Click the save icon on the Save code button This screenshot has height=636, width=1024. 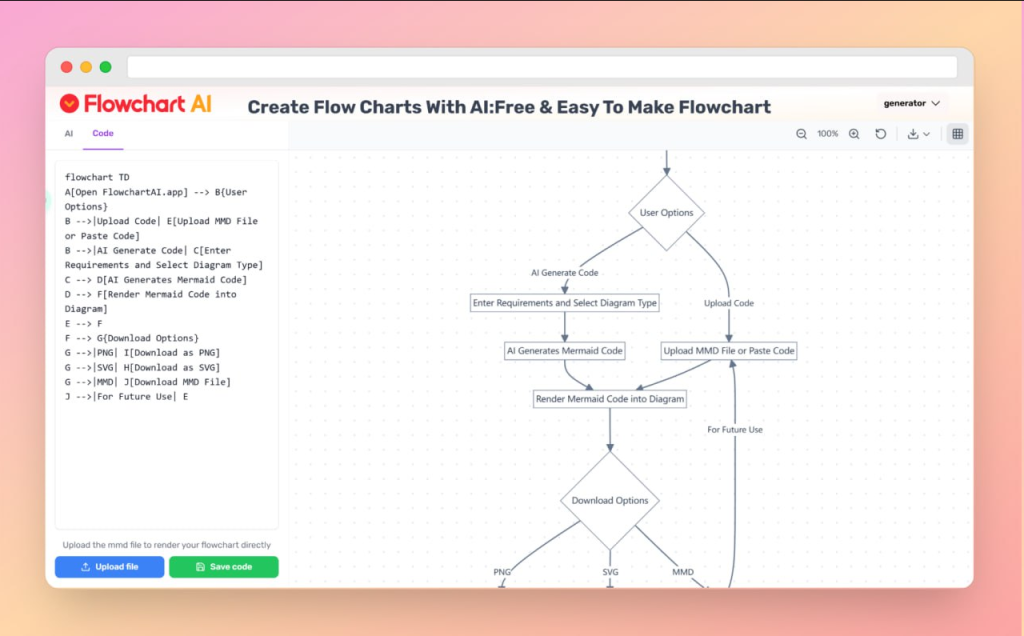point(200,566)
